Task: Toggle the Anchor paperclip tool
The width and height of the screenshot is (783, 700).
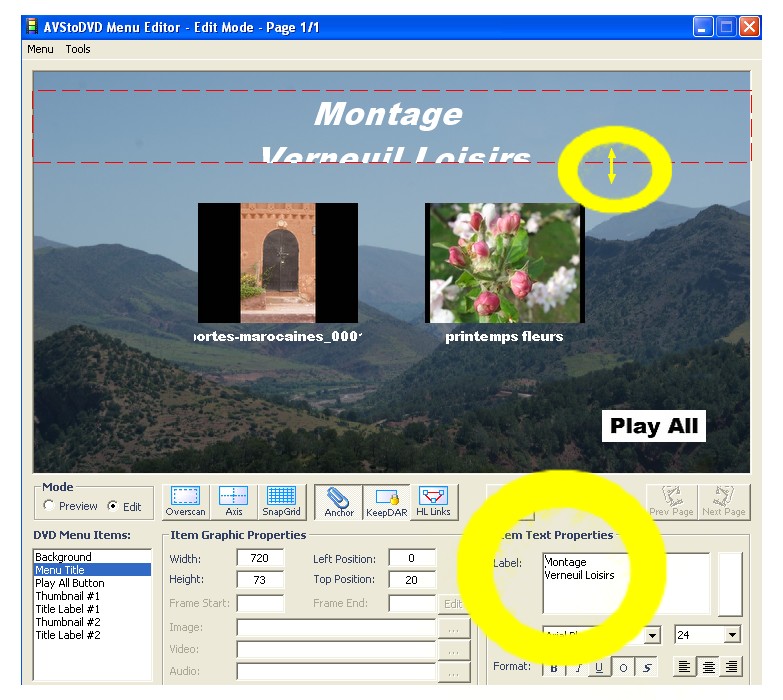Action: click(x=339, y=502)
